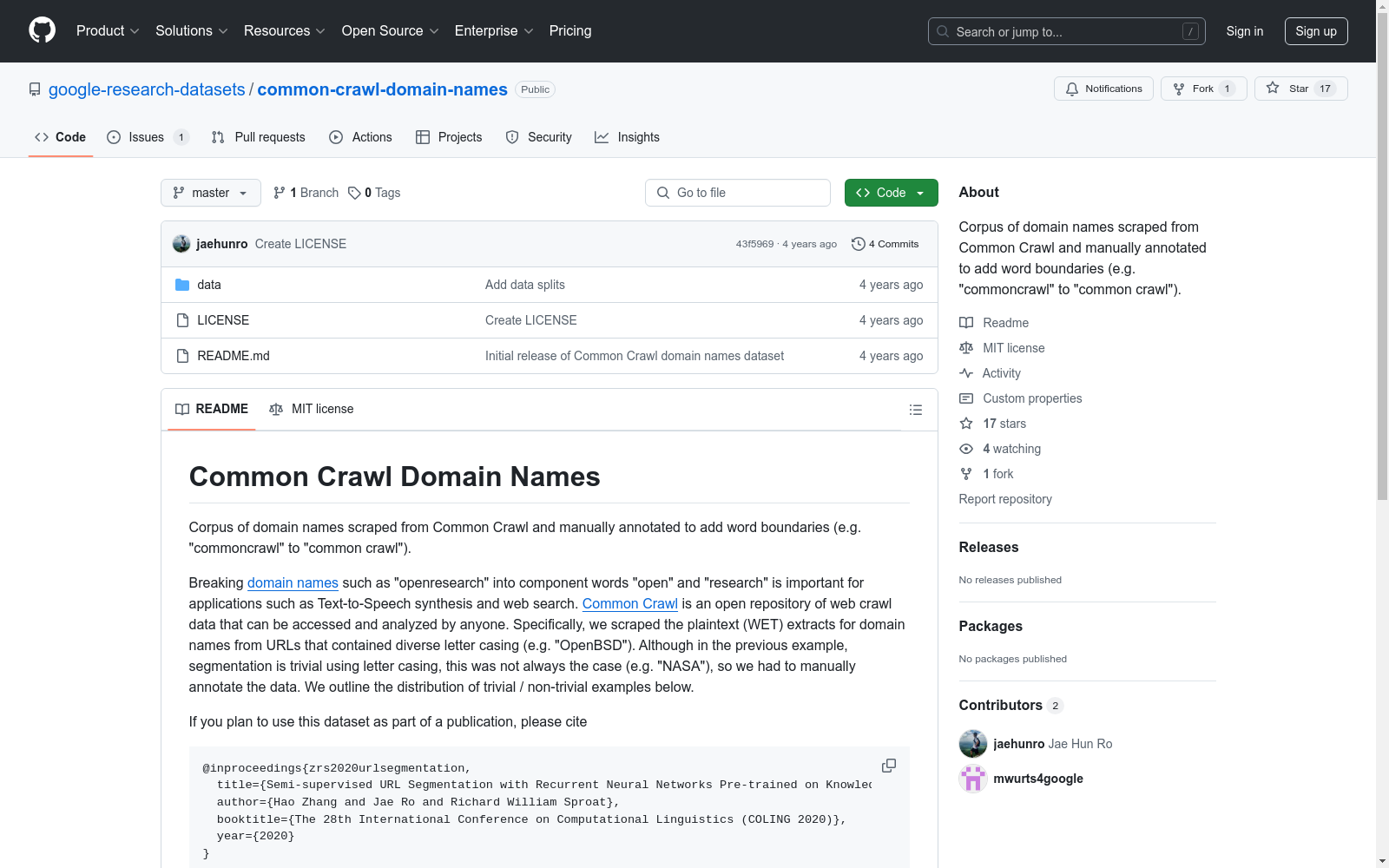
Task: Expand the Solutions menu
Action: coord(192,30)
